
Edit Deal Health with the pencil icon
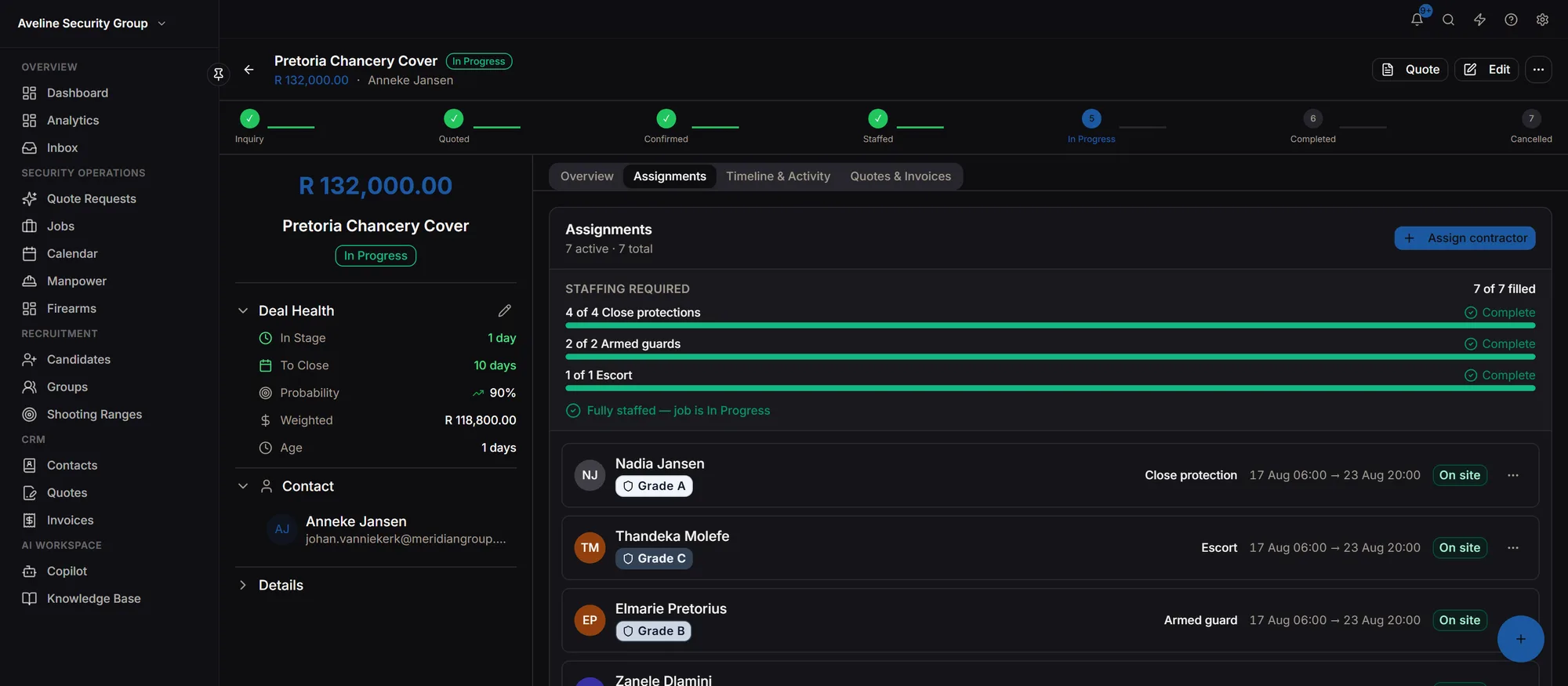pos(505,310)
